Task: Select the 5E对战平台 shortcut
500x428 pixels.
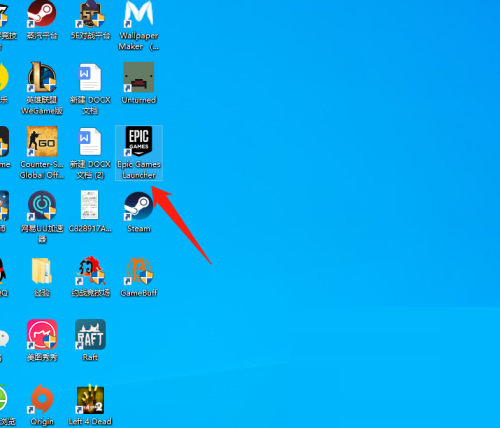Action: pyautogui.click(x=90, y=20)
